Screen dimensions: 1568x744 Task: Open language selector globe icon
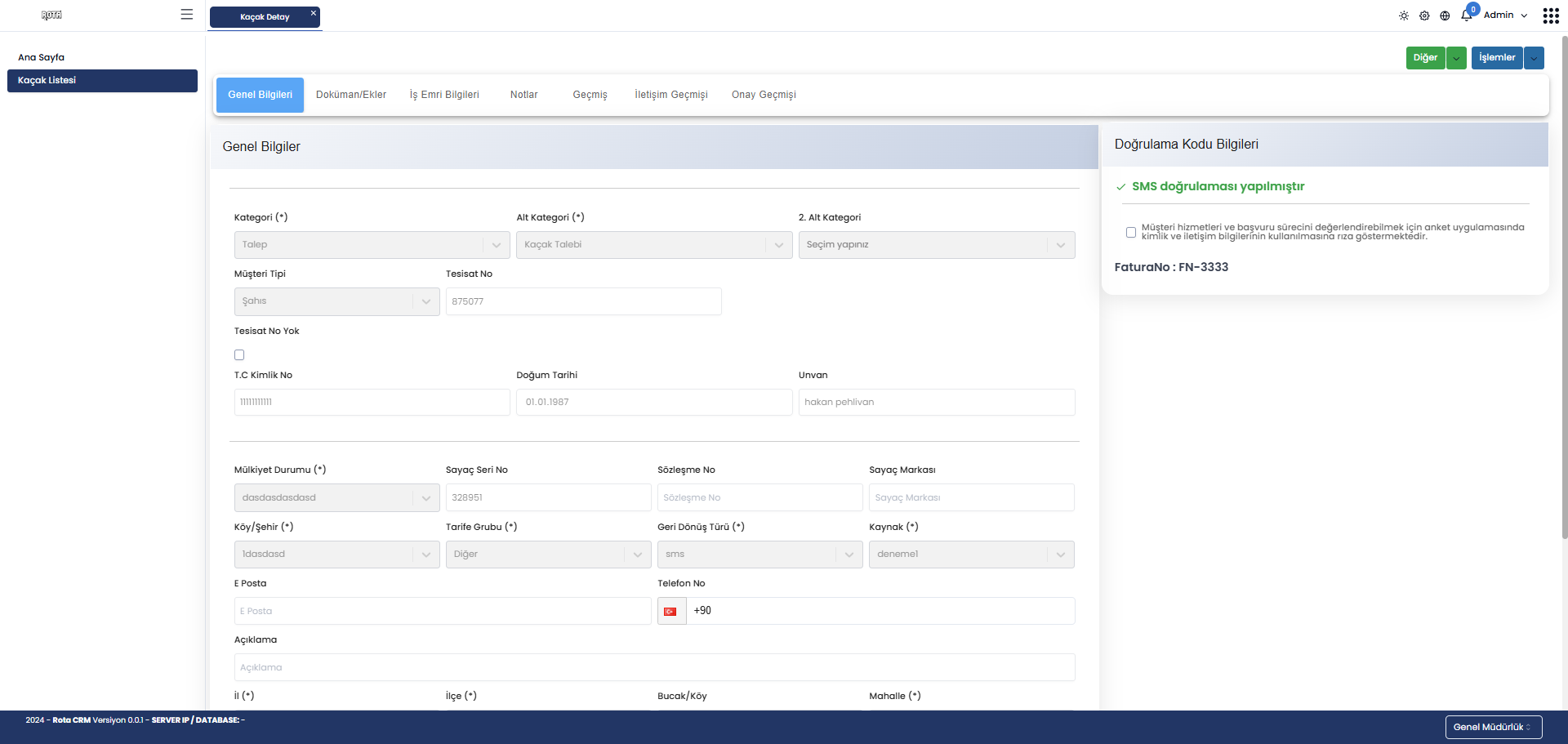pyautogui.click(x=1445, y=16)
